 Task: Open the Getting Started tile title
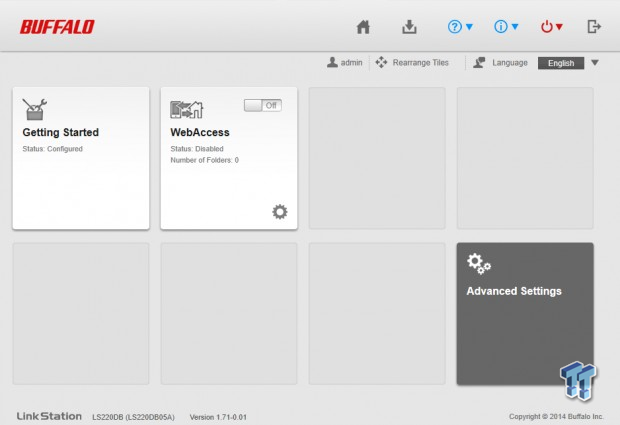pyautogui.click(x=60, y=132)
